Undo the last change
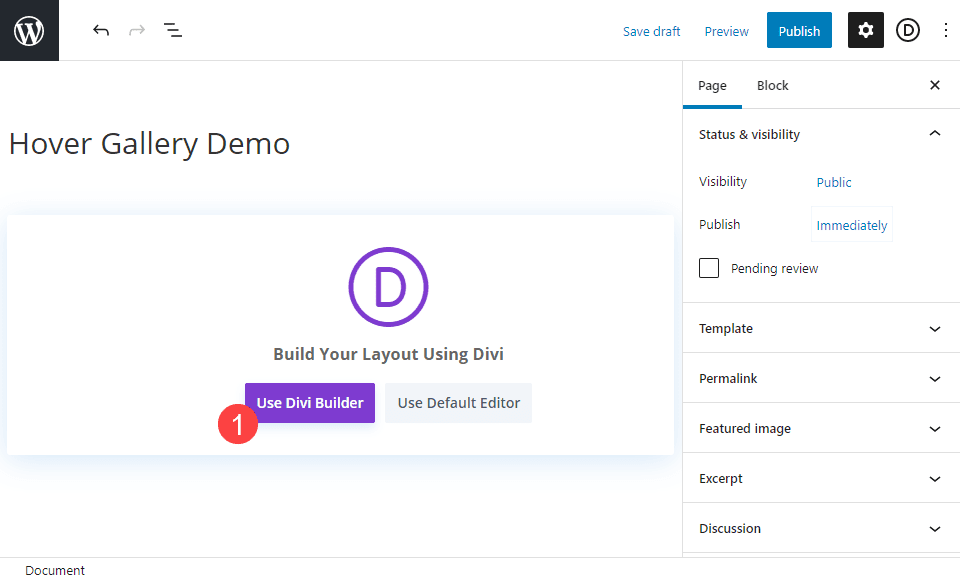This screenshot has height=580, width=960. 101,30
